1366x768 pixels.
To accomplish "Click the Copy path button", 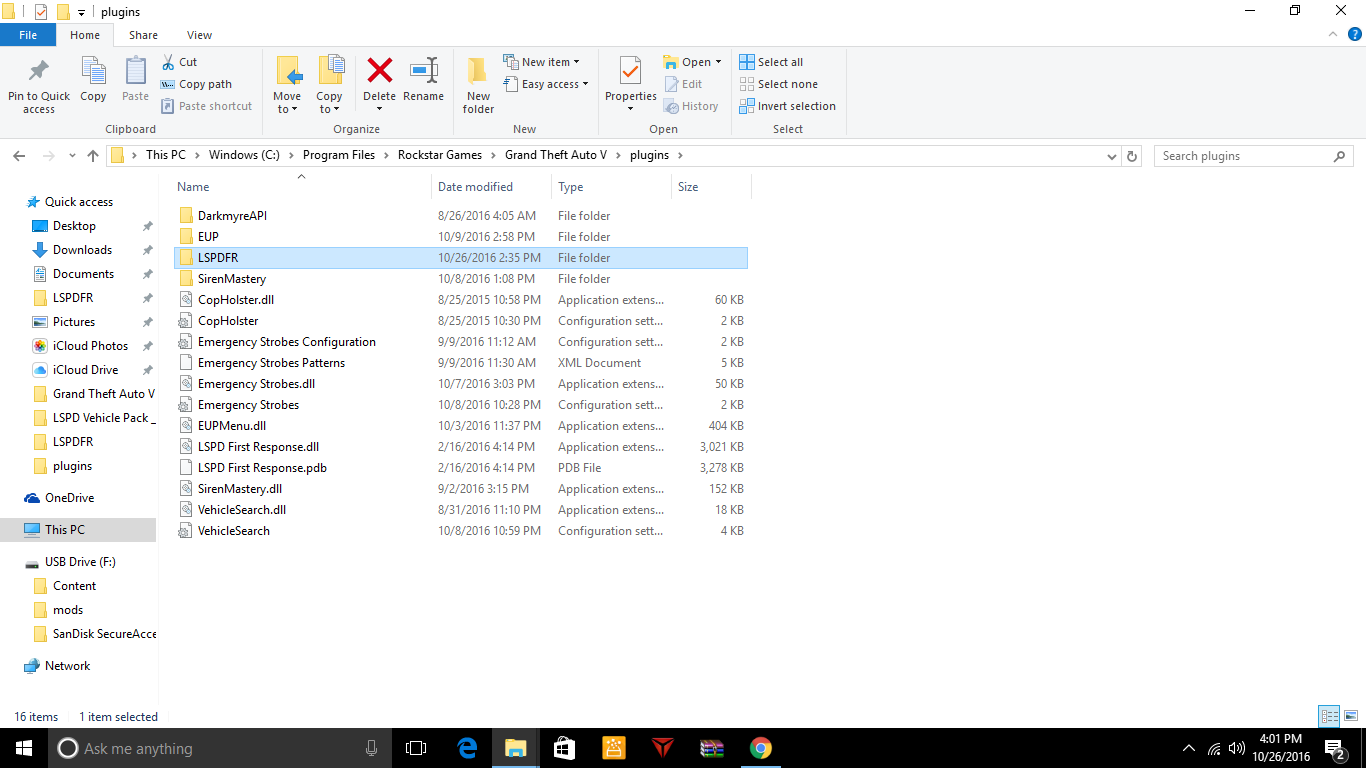I will 197,84.
